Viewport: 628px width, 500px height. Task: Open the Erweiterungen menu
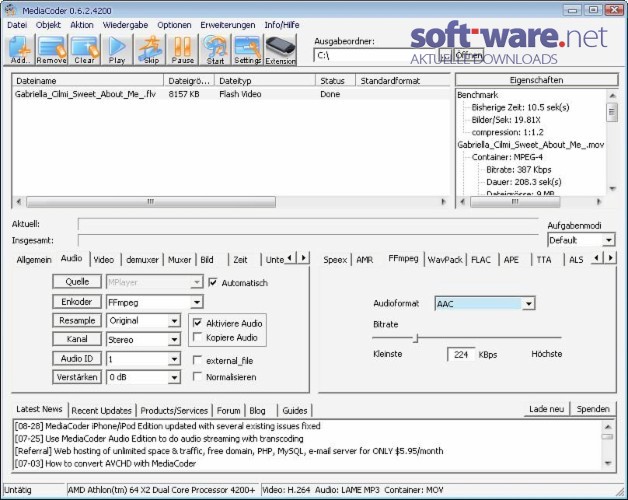pos(228,25)
